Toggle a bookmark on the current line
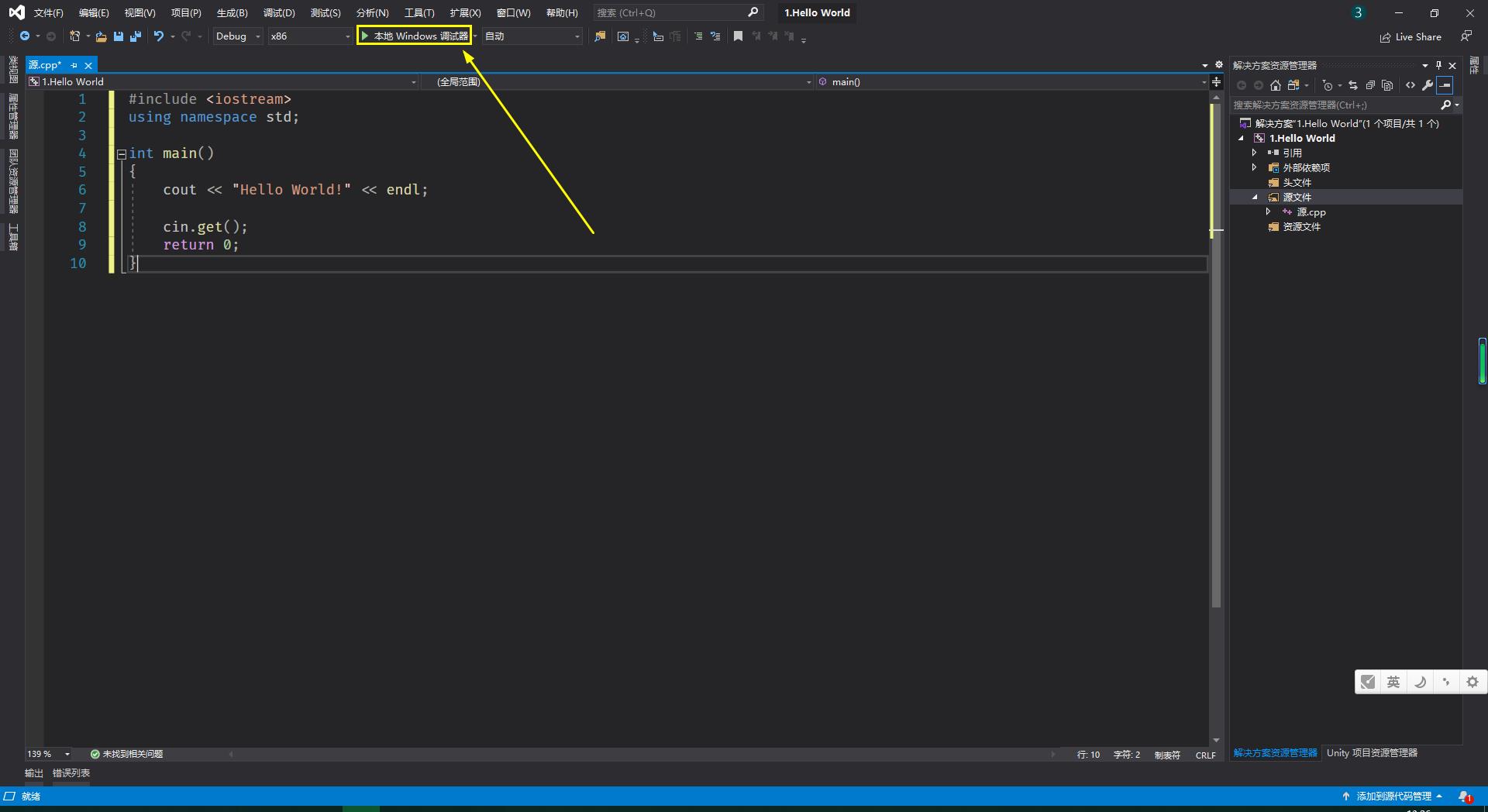Image resolution: width=1488 pixels, height=812 pixels. pyautogui.click(x=739, y=36)
